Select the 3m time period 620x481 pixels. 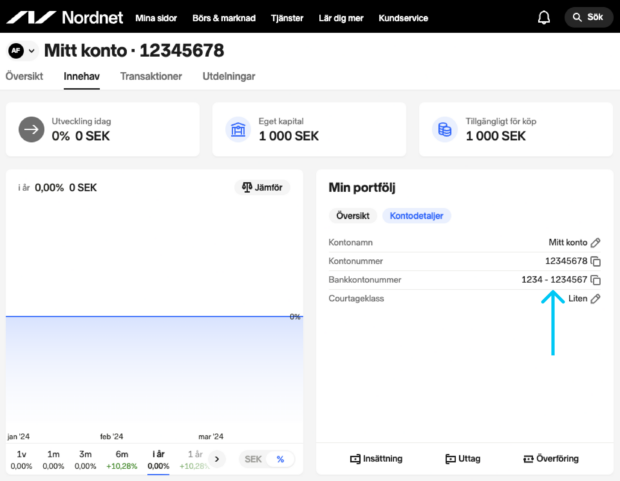point(85,460)
